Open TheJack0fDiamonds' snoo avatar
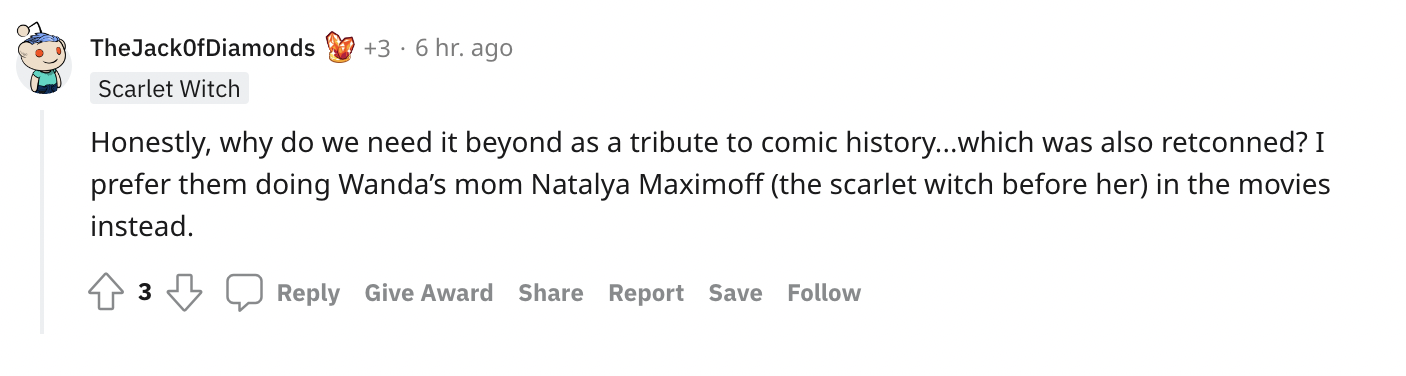The width and height of the screenshot is (1406, 376). (44, 58)
